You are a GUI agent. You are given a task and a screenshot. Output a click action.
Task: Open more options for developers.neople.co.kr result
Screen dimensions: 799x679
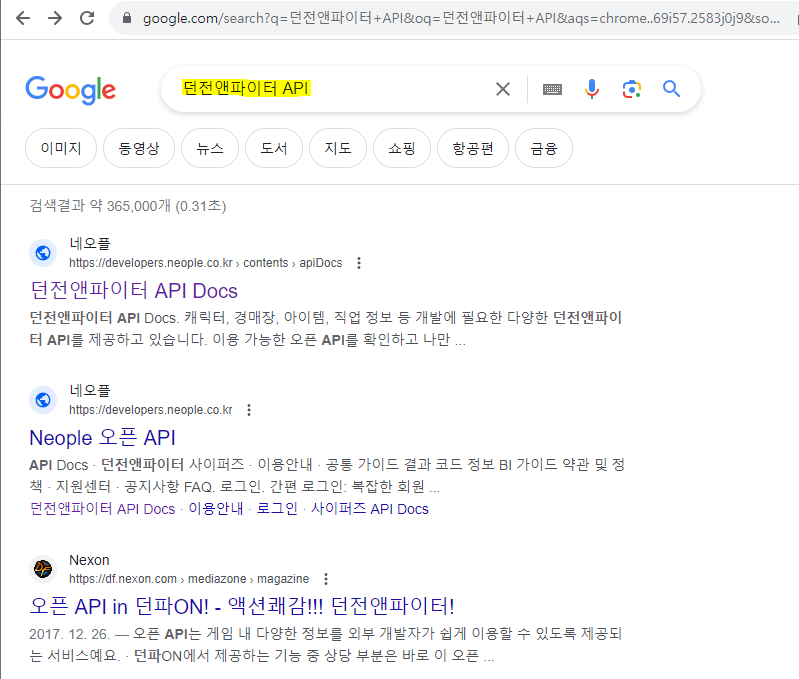249,410
